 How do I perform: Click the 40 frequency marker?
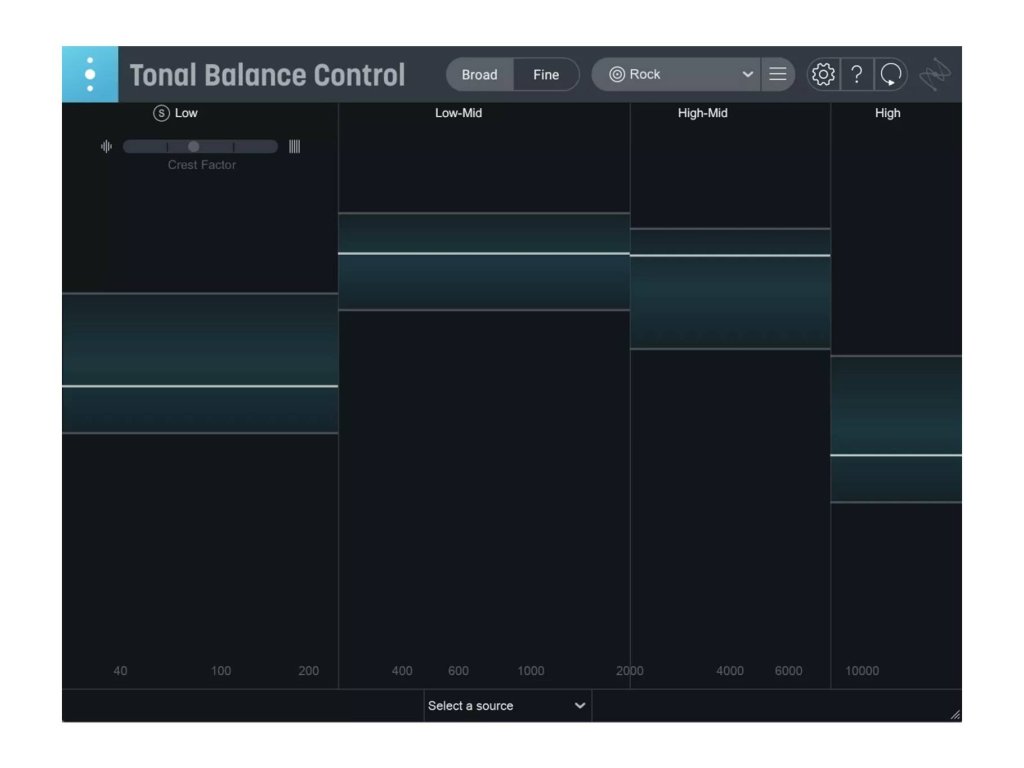tap(120, 671)
